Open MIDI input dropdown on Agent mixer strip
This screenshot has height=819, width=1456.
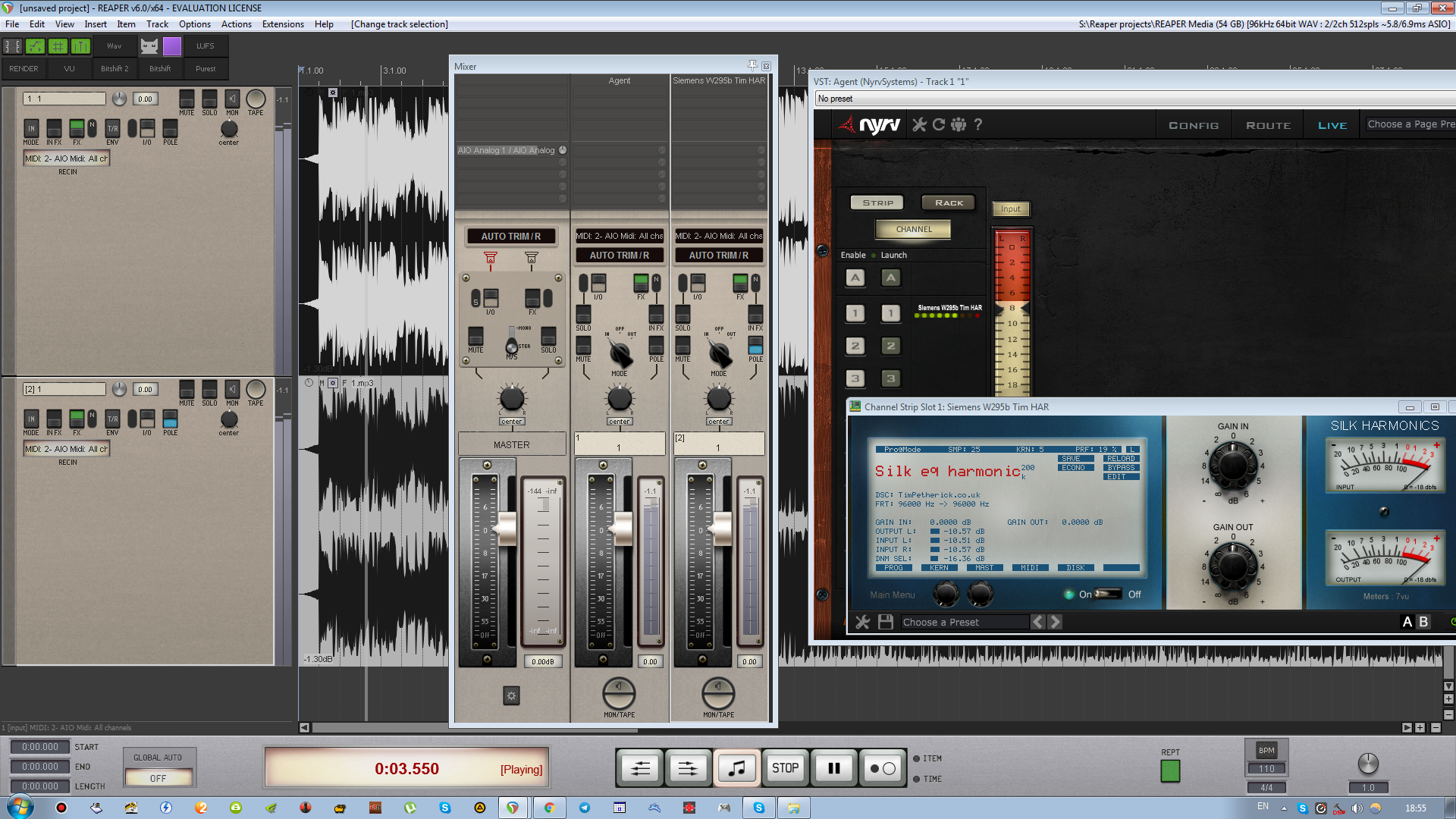619,236
